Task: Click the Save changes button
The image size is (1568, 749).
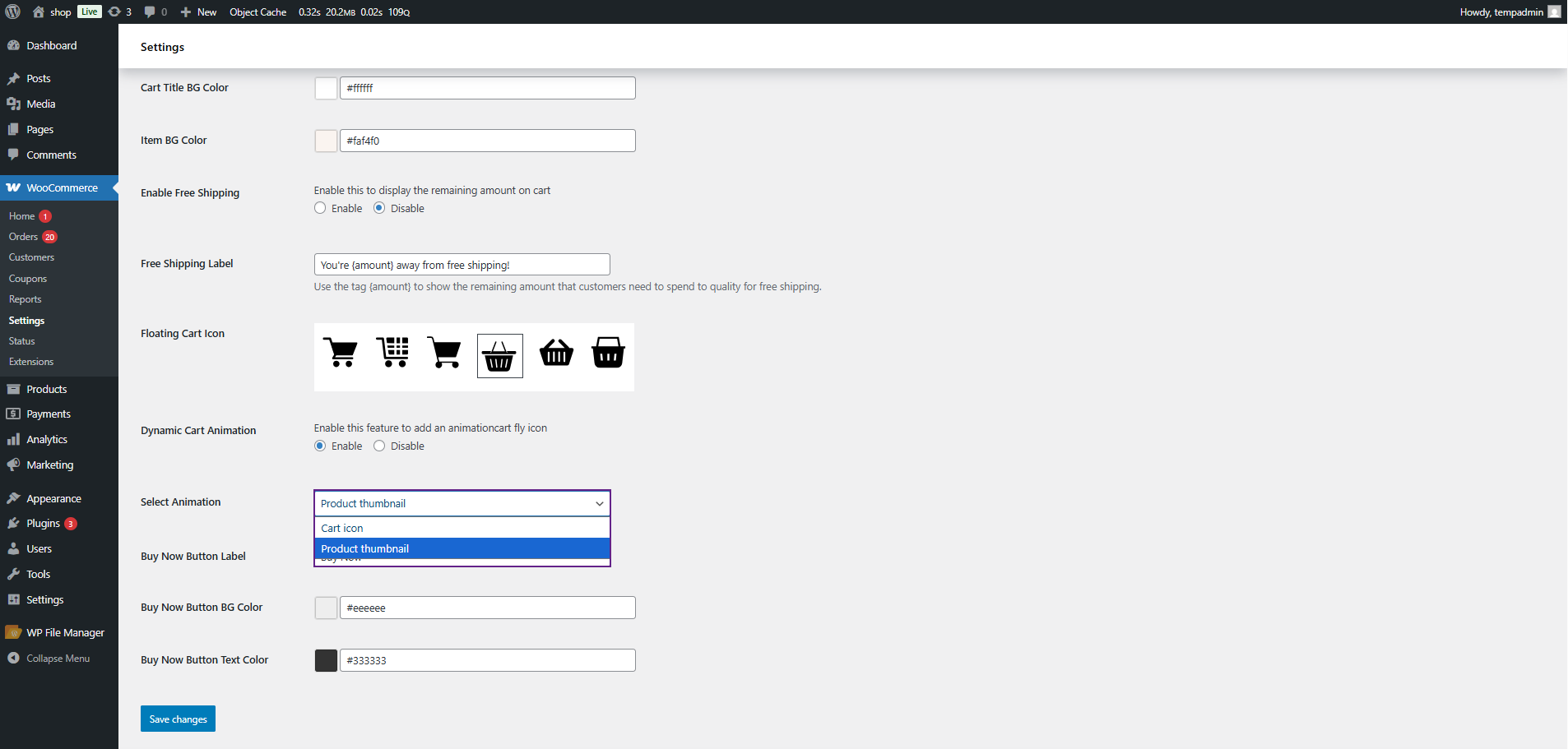Action: coord(178,719)
